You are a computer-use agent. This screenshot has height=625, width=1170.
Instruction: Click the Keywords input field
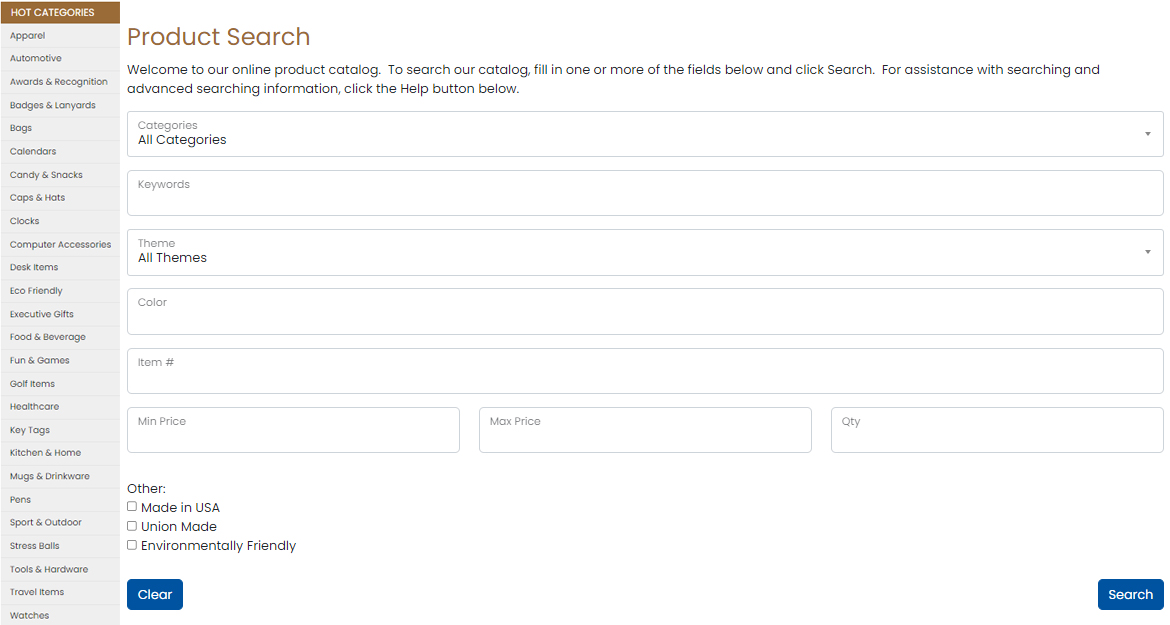coord(645,193)
